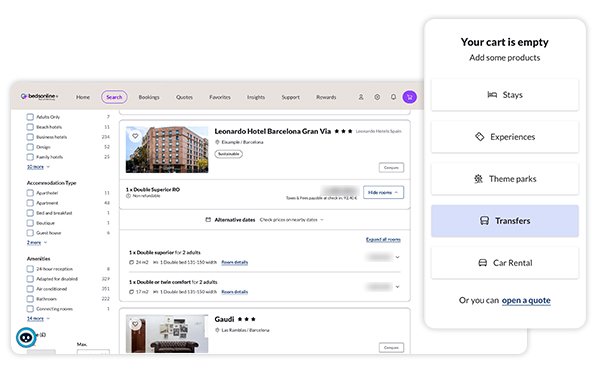Click the bus icon on Transfers

[x=484, y=221]
